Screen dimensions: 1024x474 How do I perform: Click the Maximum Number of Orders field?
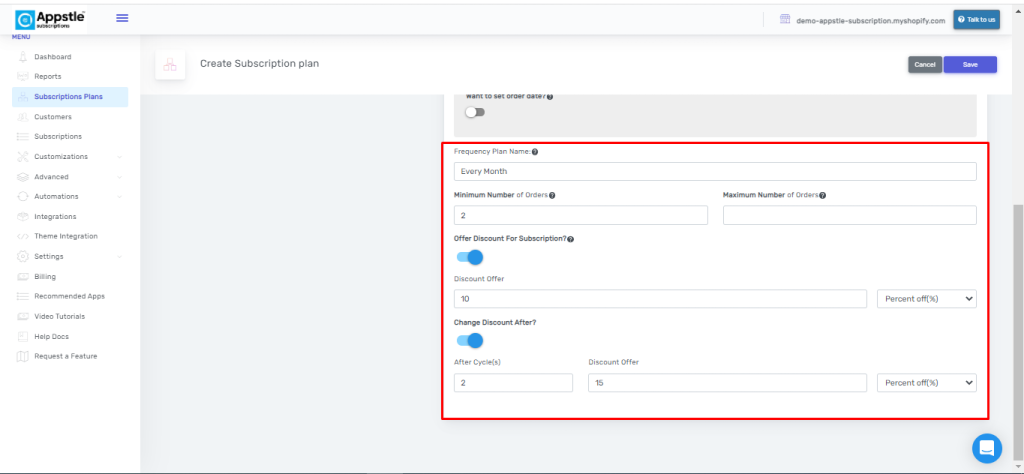849,215
